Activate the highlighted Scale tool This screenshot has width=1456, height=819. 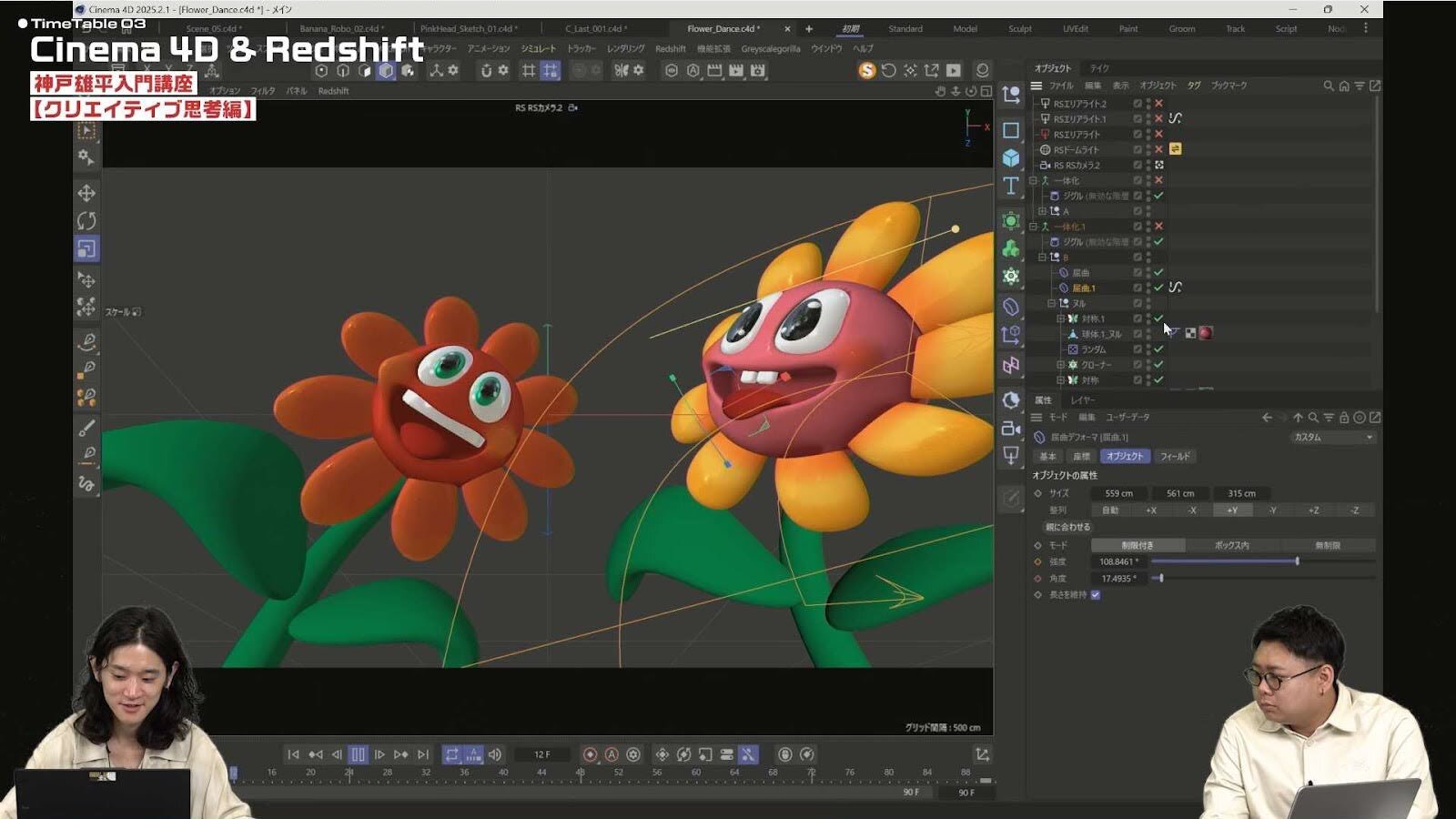pyautogui.click(x=86, y=249)
